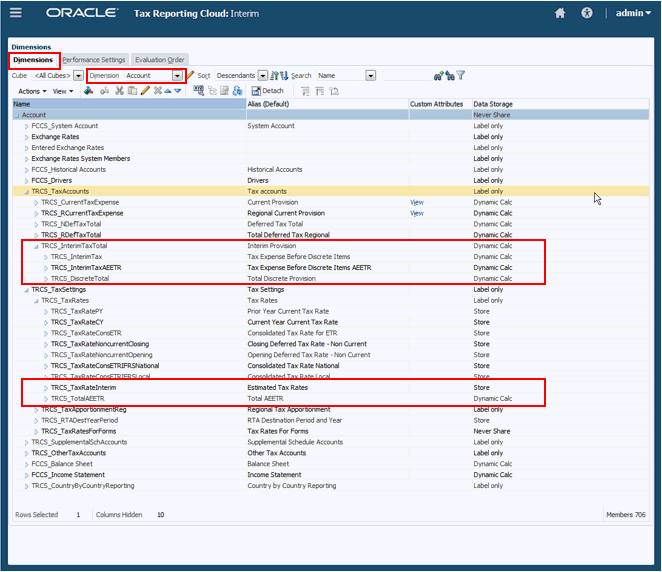Expand the TRCS_CurrentTaxExpense node
The width and height of the screenshot is (662, 572).
[x=36, y=203]
